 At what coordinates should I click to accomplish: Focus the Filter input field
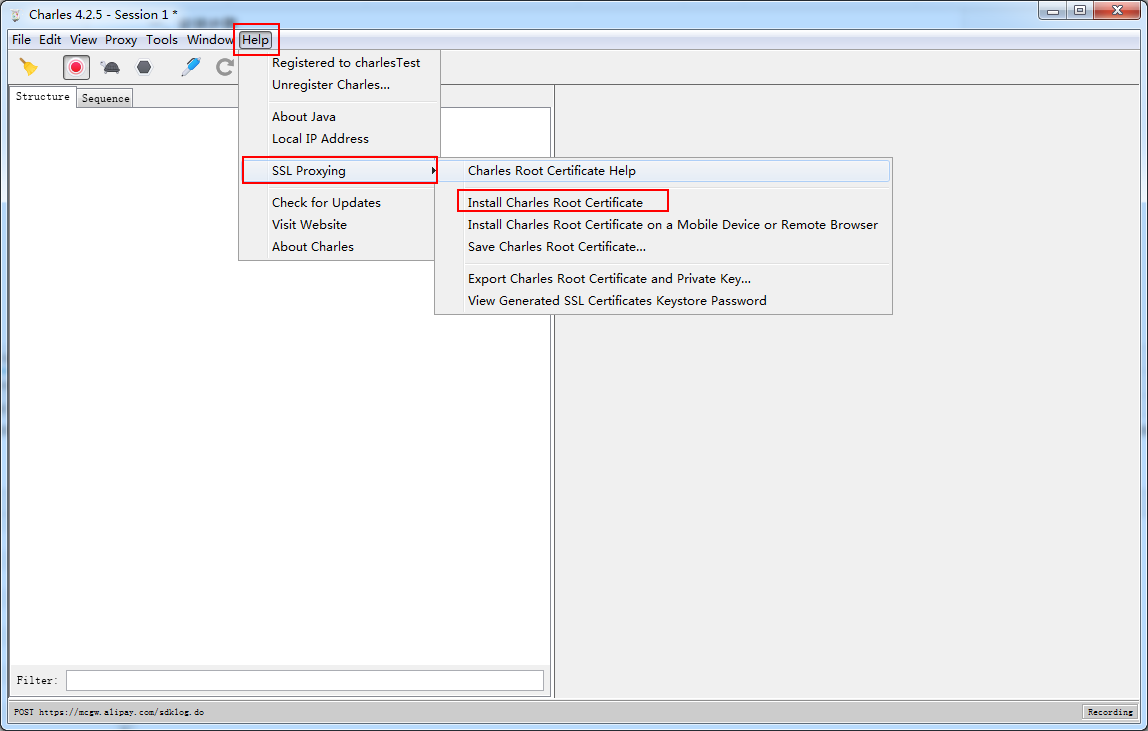(x=305, y=680)
